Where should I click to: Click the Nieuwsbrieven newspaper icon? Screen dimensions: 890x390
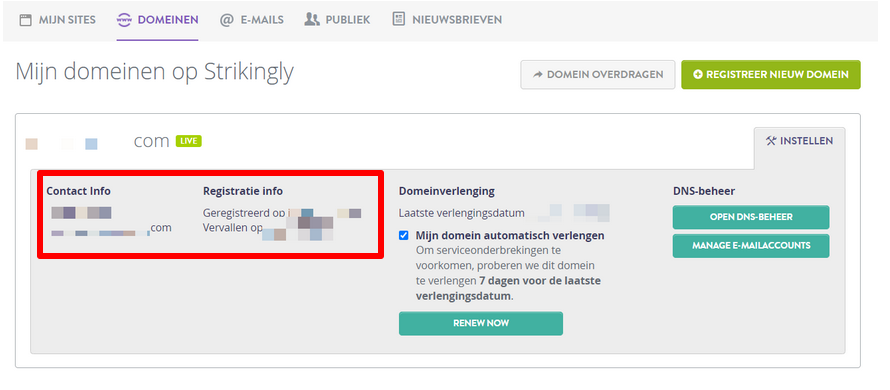(398, 19)
